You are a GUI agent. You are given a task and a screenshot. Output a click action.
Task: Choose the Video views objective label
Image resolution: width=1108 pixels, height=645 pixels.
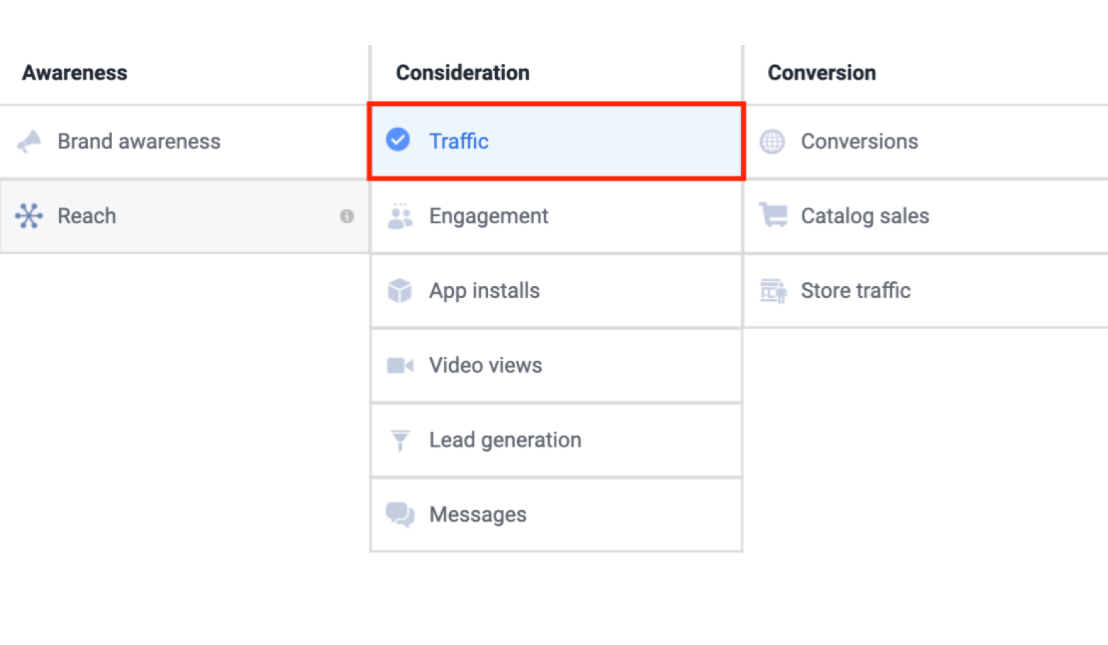point(485,366)
